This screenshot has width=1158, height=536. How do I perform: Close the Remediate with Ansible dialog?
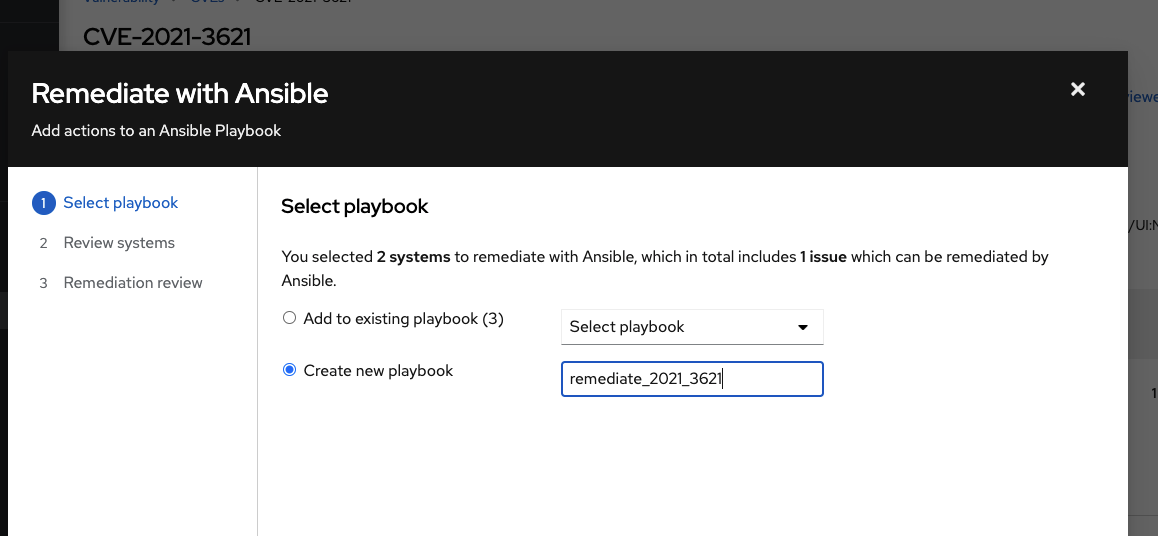1078,89
